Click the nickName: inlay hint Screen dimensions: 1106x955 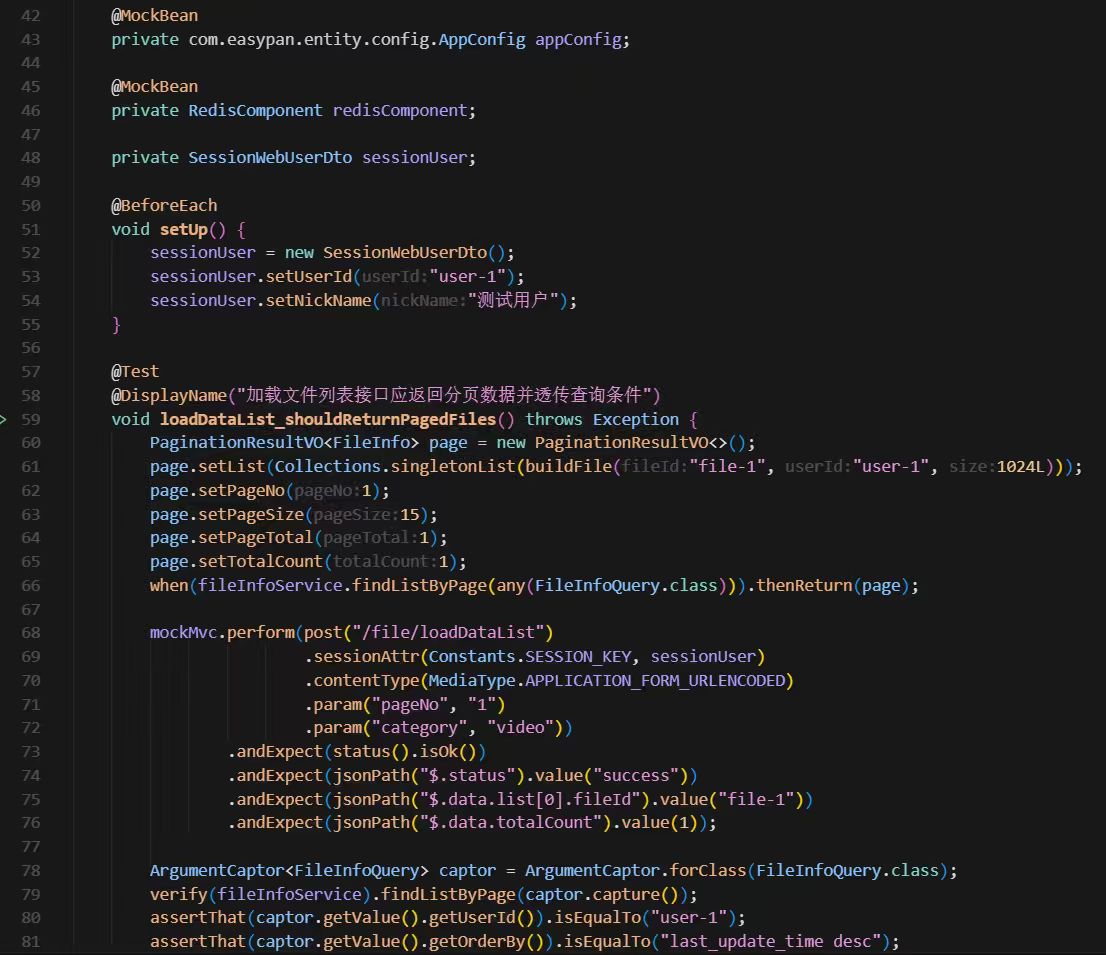(x=424, y=300)
